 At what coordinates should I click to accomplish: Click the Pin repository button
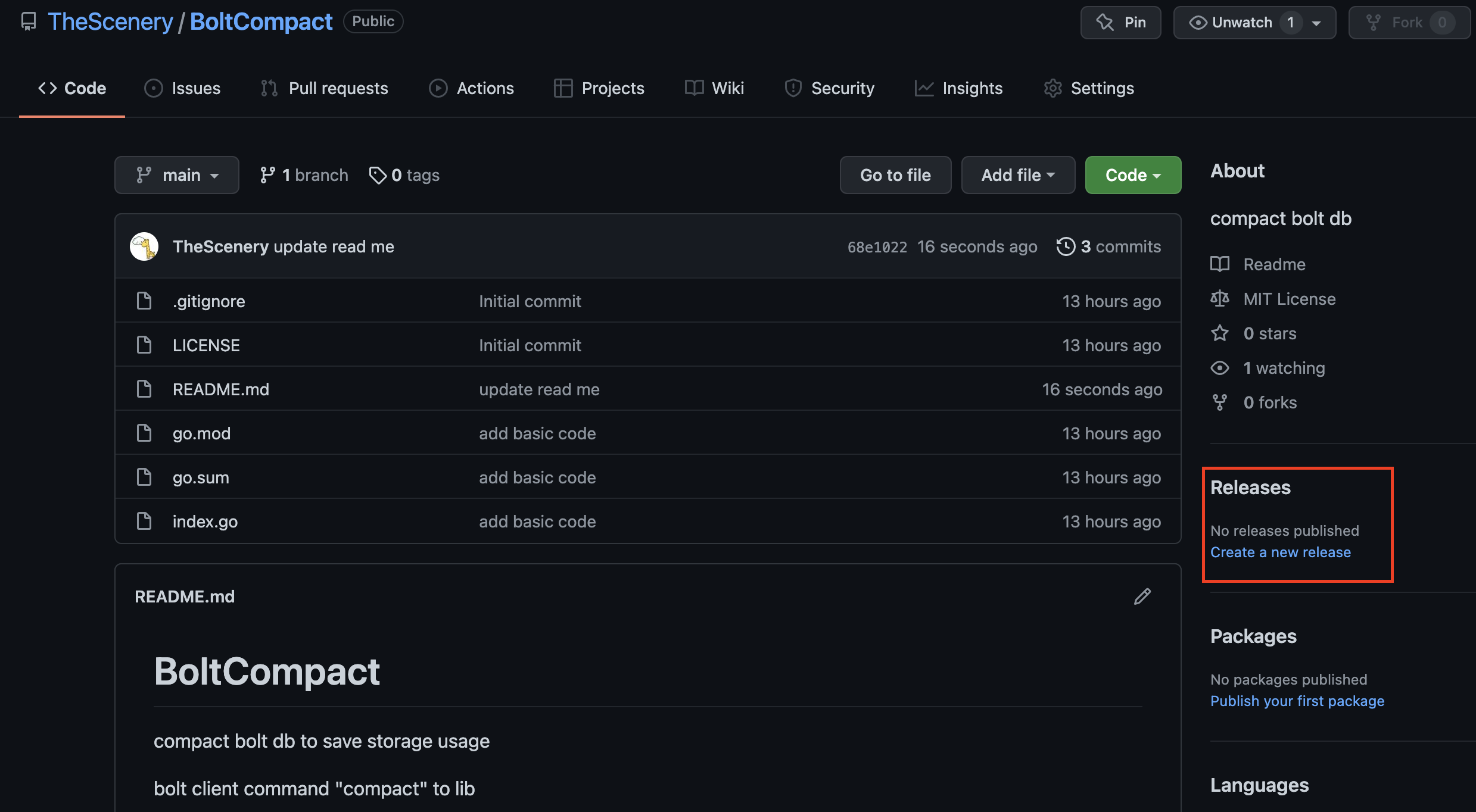tap(1120, 23)
